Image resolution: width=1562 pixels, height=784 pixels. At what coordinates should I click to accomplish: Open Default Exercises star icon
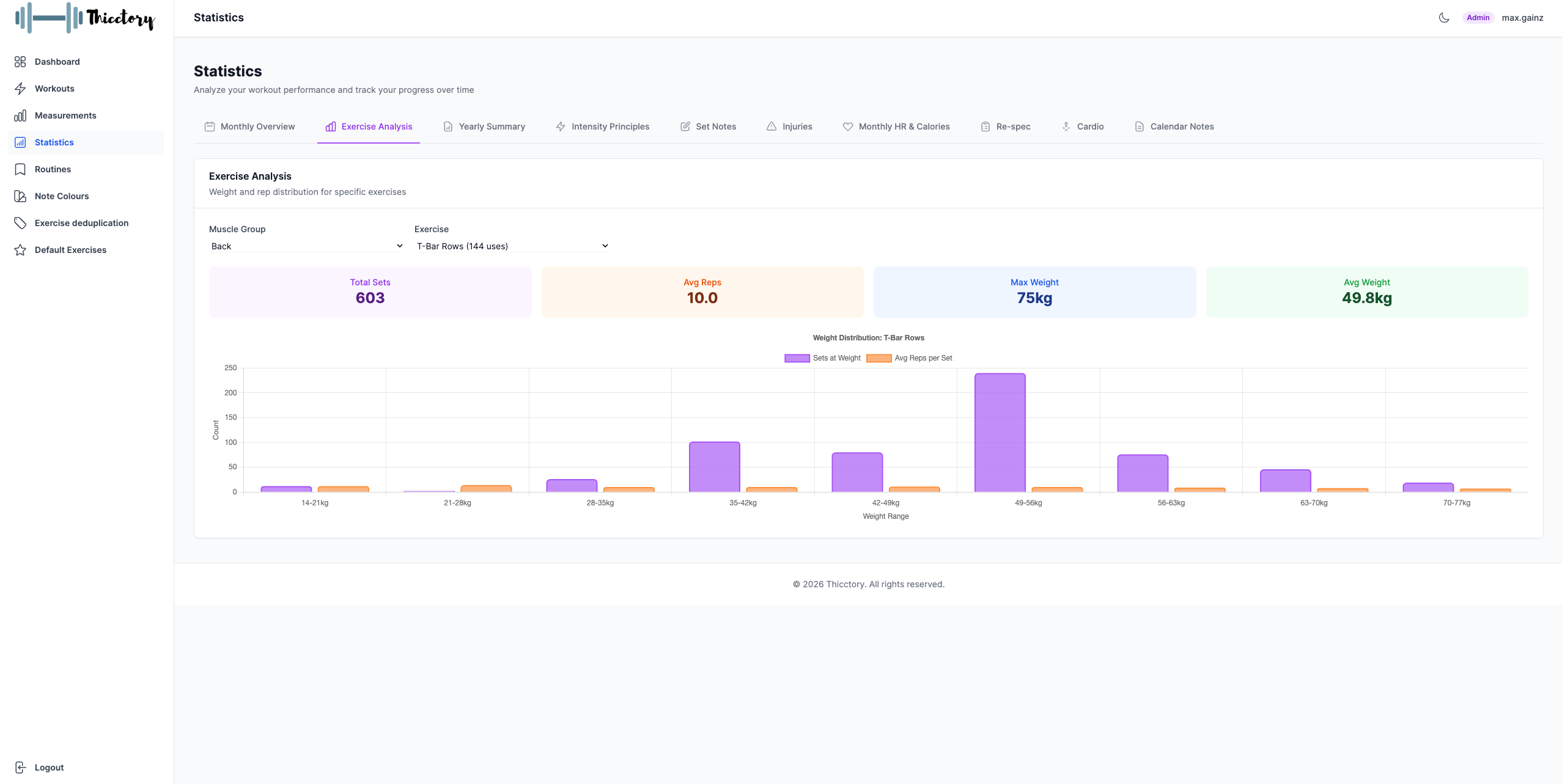(x=20, y=249)
